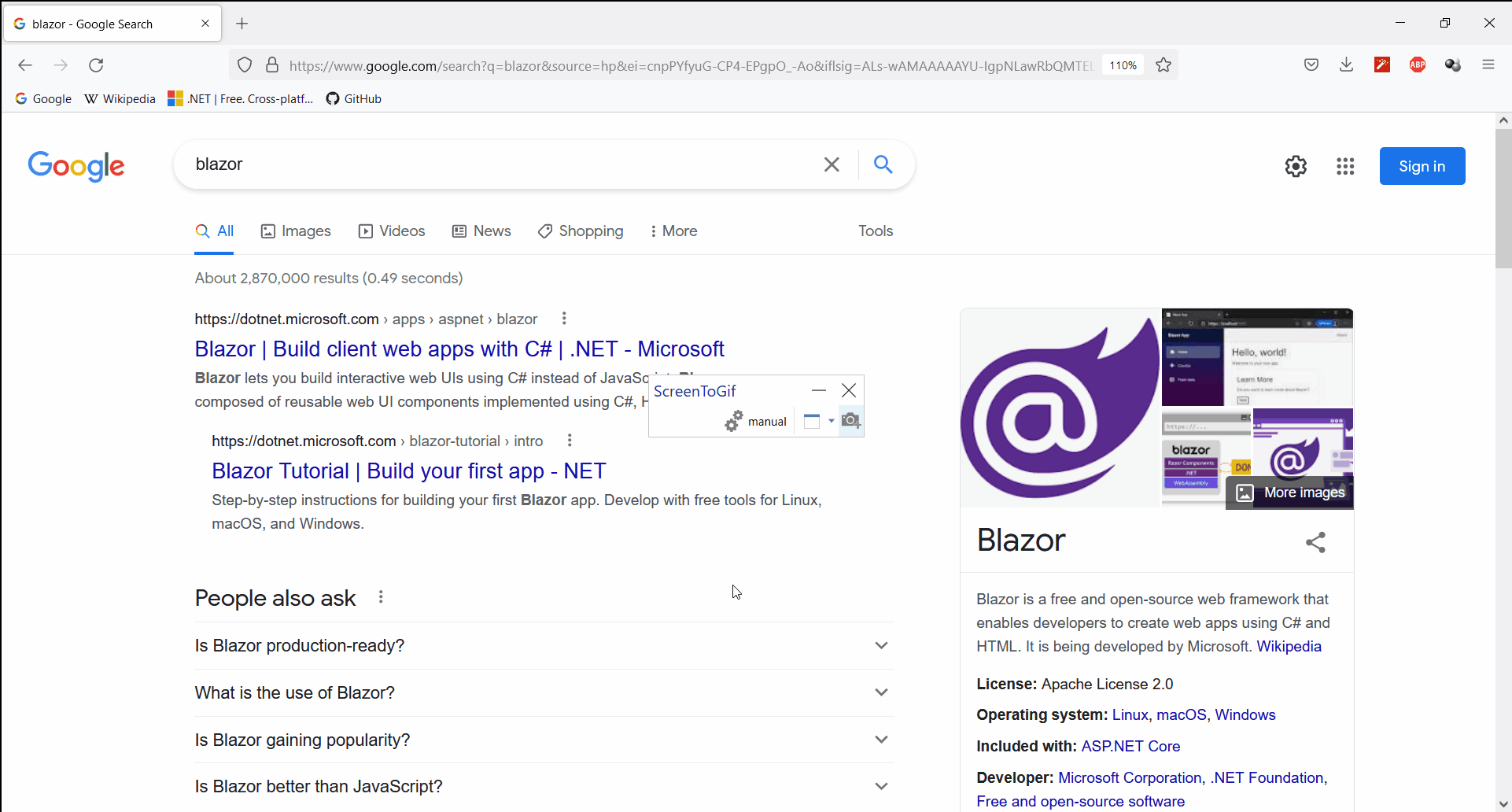
Task: Click ScreenToGif camera snapshot button
Action: click(x=851, y=421)
